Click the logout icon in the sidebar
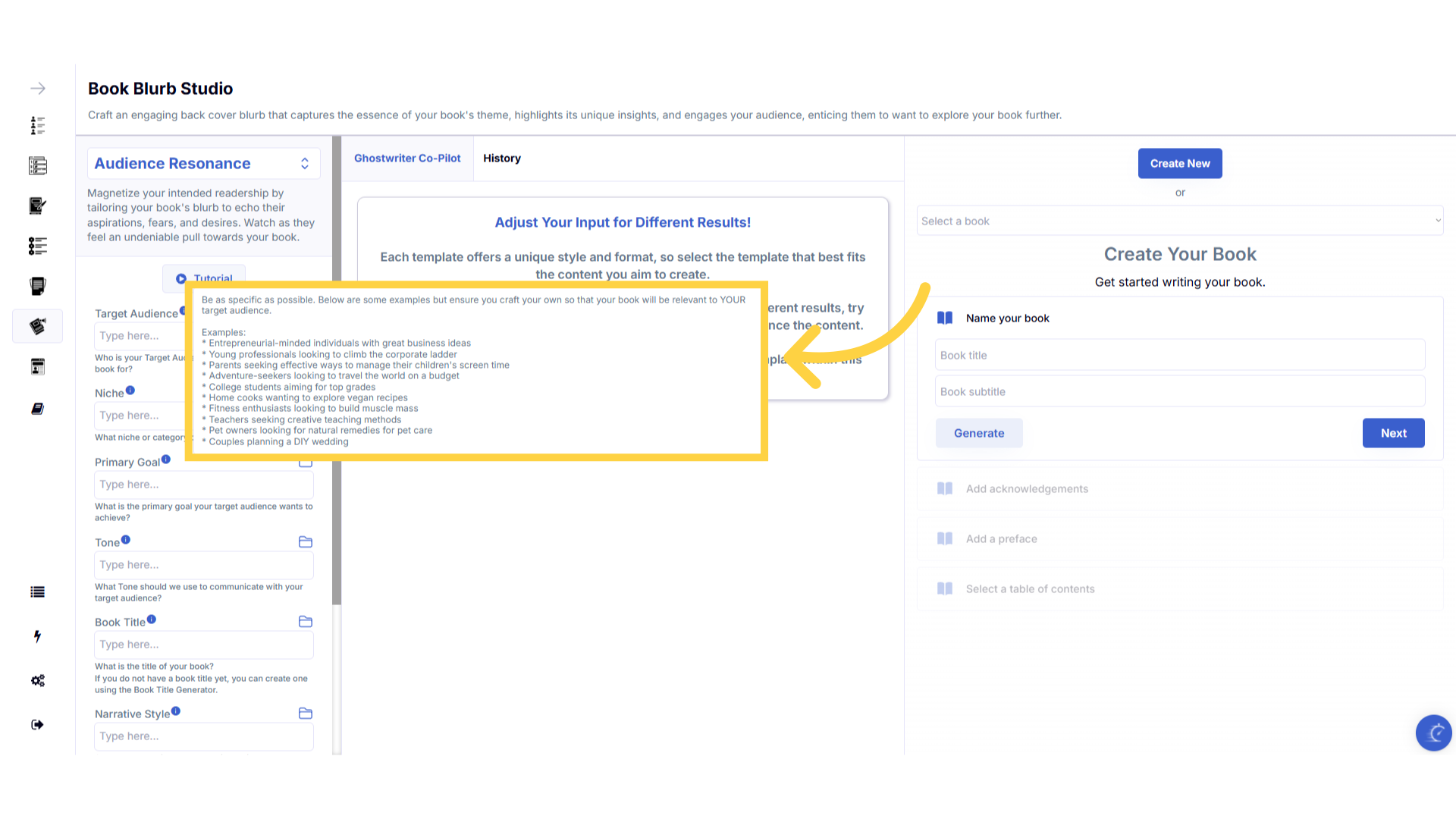The image size is (1456, 819). [x=37, y=725]
